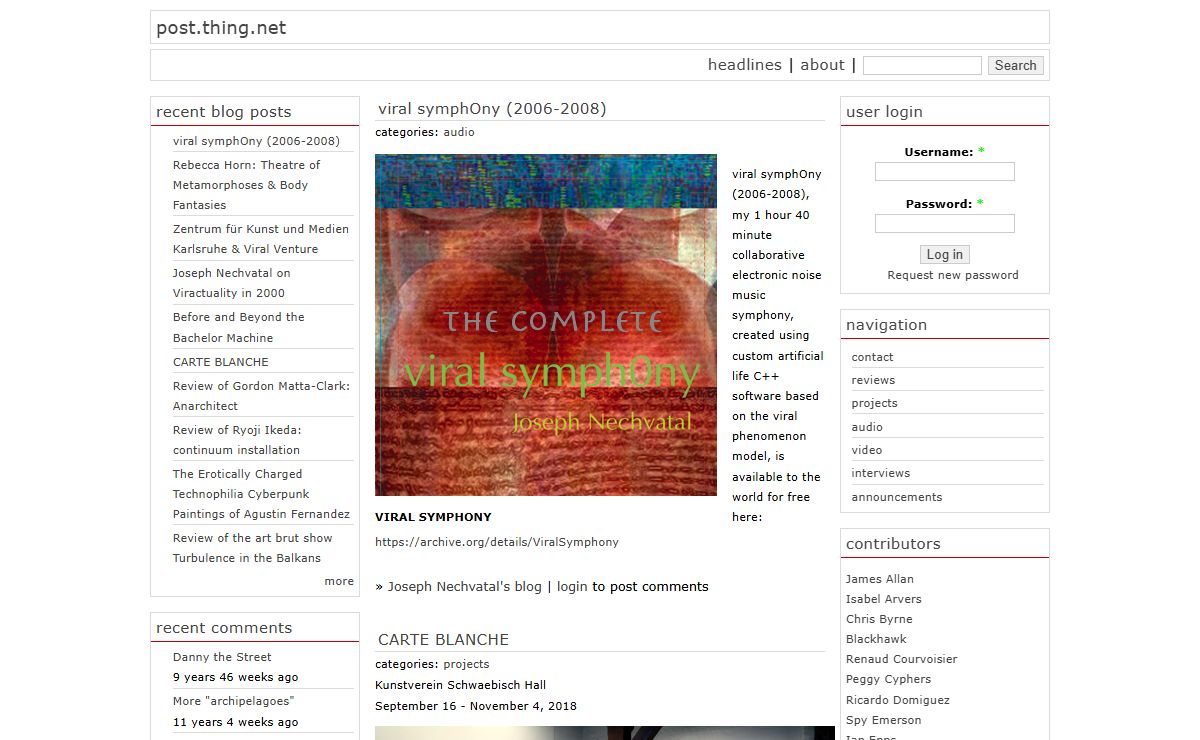Image resolution: width=1200 pixels, height=740 pixels.
Task: Open contributor Blackhawk
Action: pos(876,639)
